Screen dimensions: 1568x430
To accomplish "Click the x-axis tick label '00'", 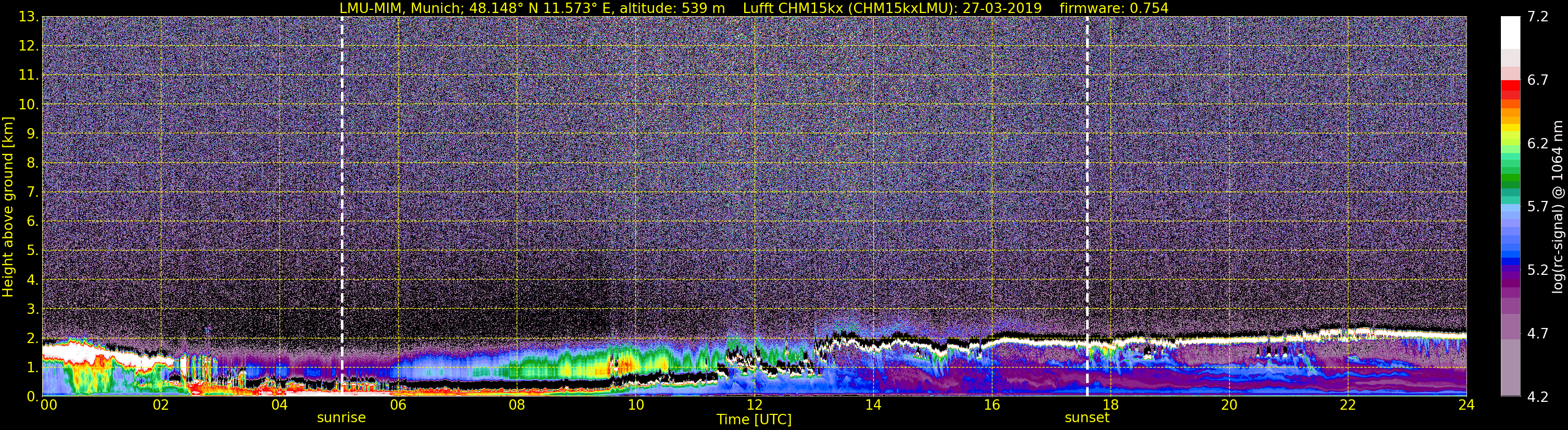I will click(x=49, y=405).
